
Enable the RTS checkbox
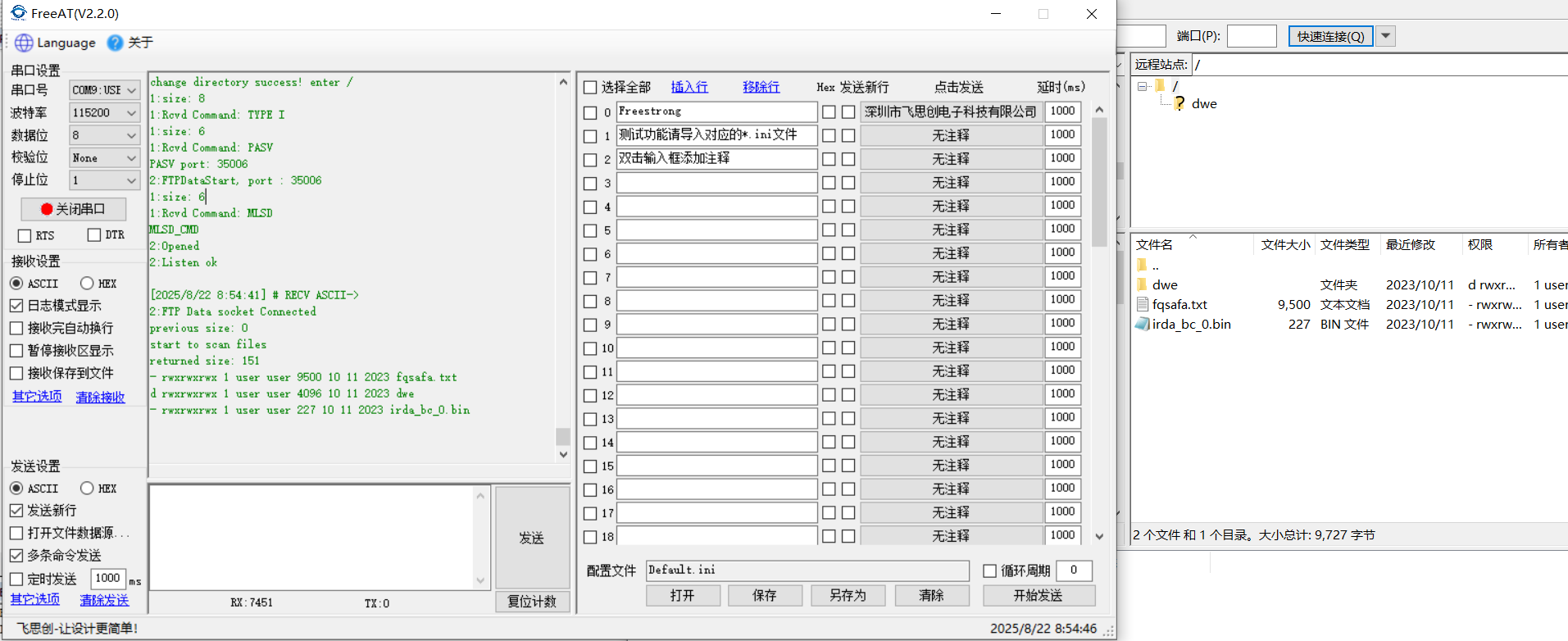point(25,236)
